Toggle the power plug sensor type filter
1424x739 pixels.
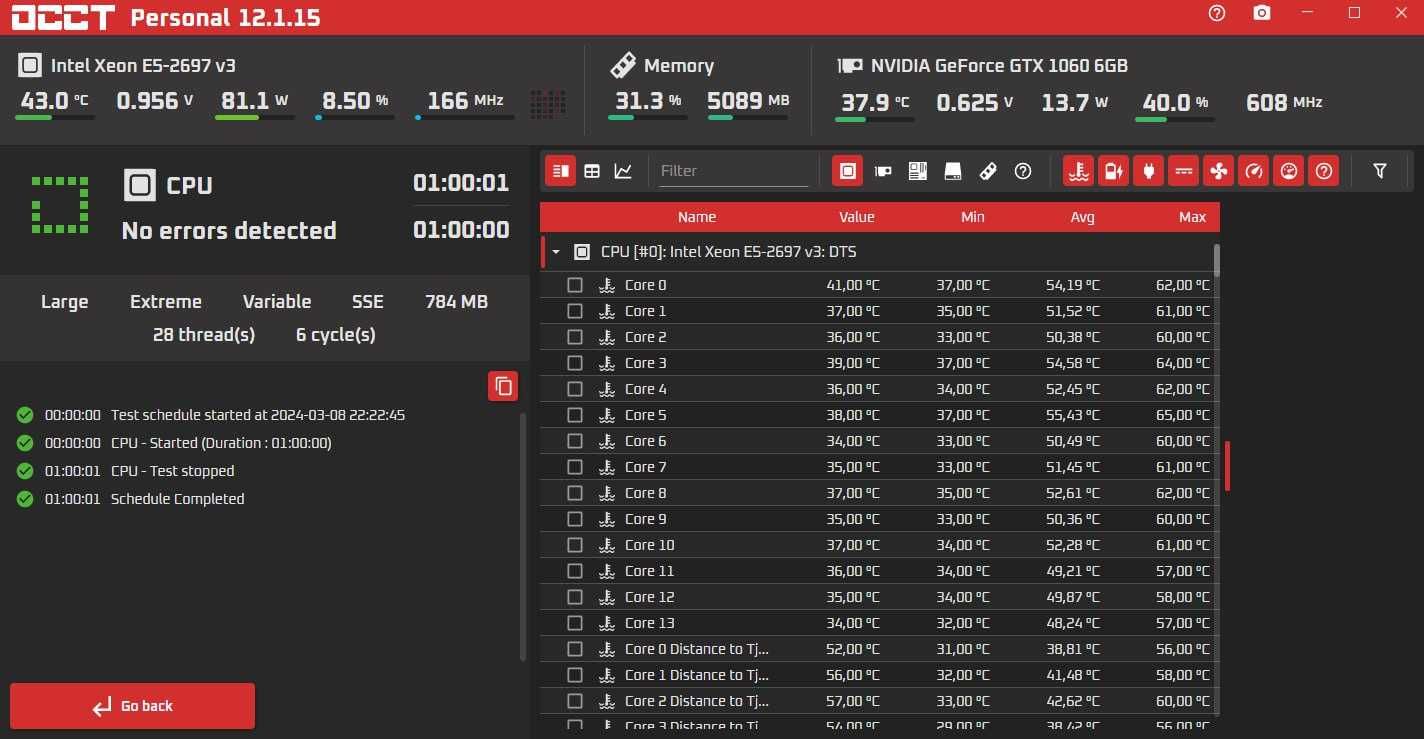1148,171
